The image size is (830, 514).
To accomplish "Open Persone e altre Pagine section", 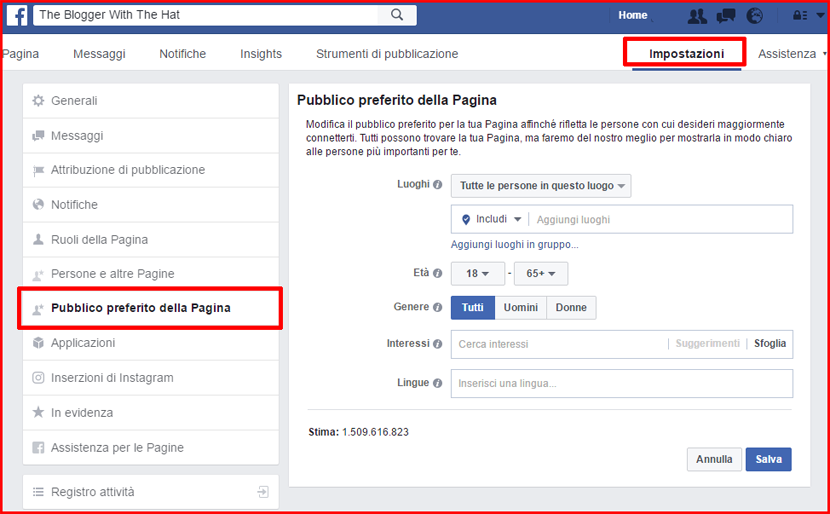I will click(x=151, y=274).
